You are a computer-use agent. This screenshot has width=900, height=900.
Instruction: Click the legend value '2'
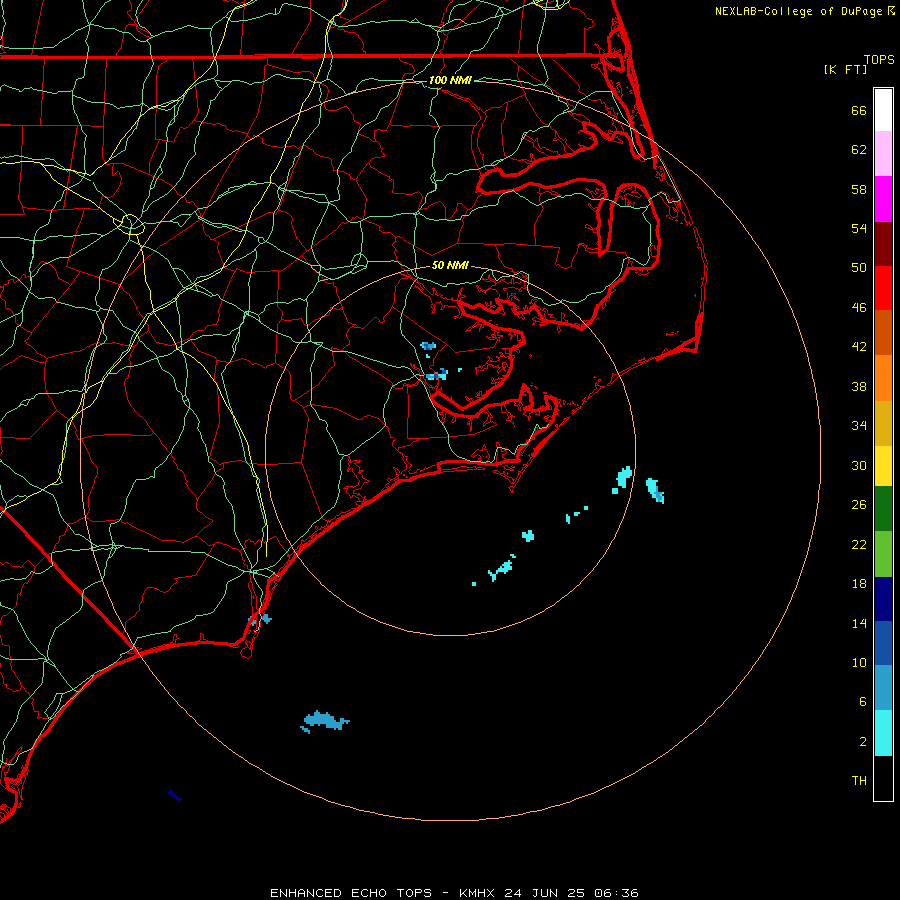pyautogui.click(x=863, y=742)
